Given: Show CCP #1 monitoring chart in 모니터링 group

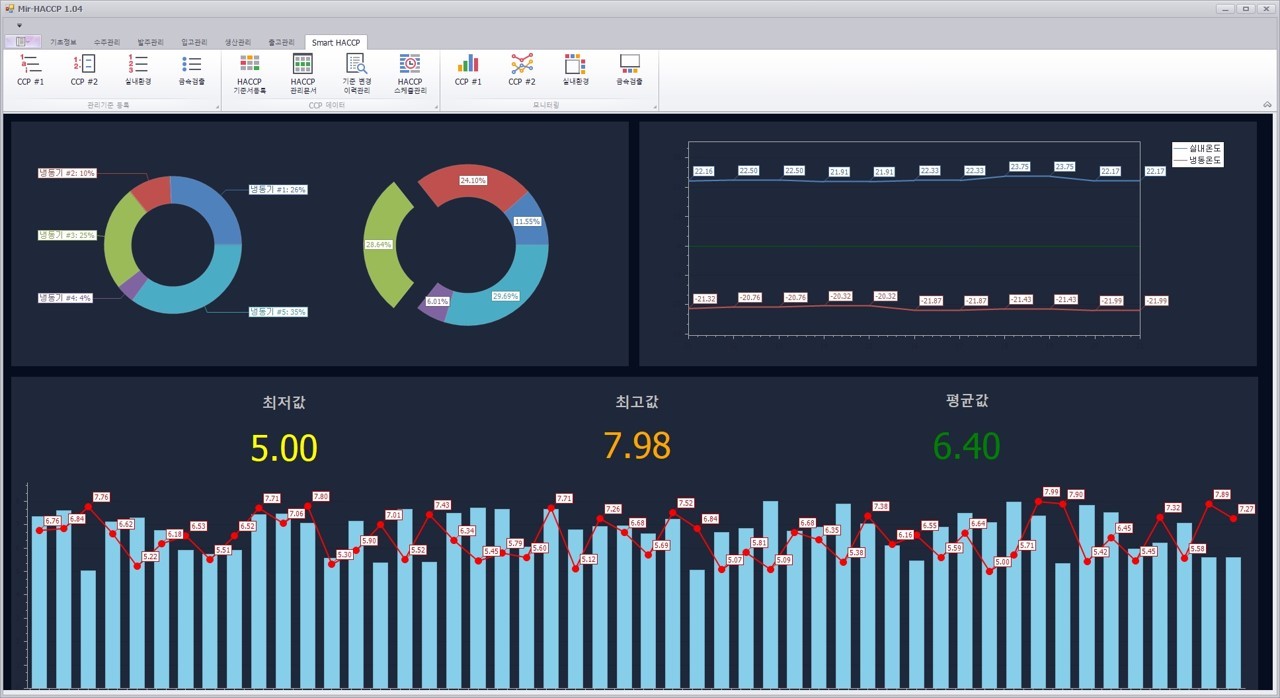Looking at the screenshot, I should (468, 70).
